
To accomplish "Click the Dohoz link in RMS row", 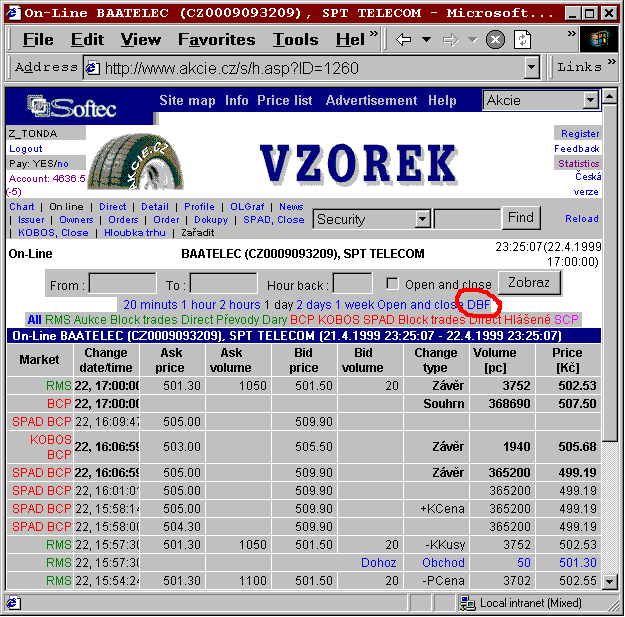I will coord(378,562).
